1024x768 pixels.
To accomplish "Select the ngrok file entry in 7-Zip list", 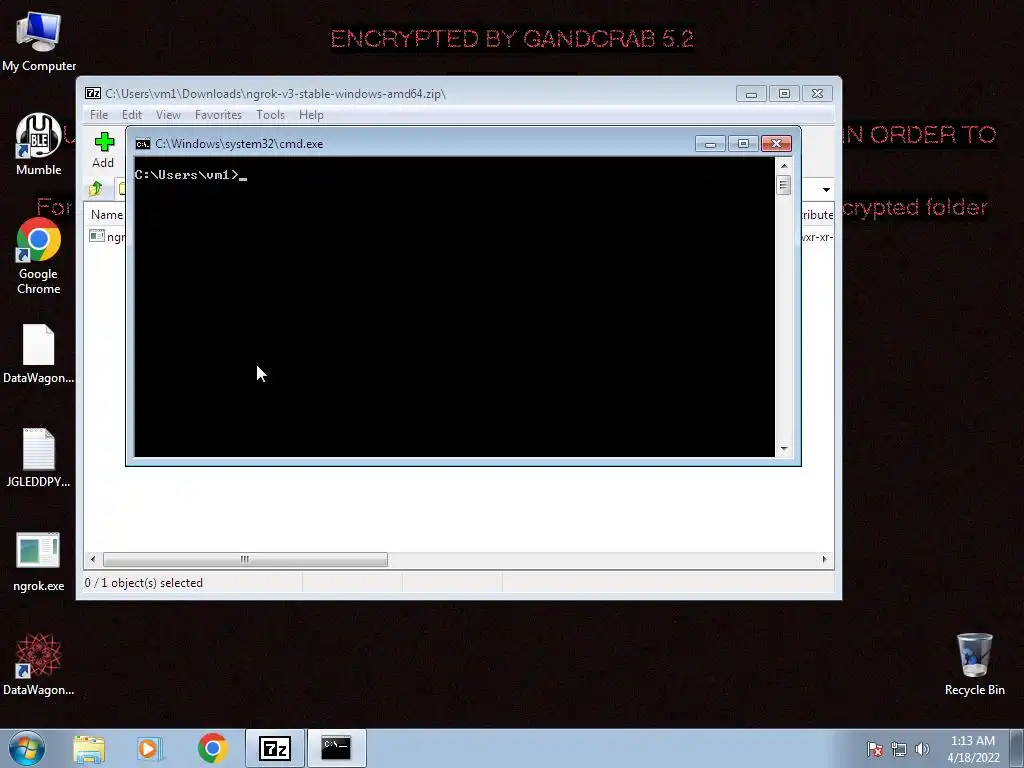I will (x=107, y=236).
